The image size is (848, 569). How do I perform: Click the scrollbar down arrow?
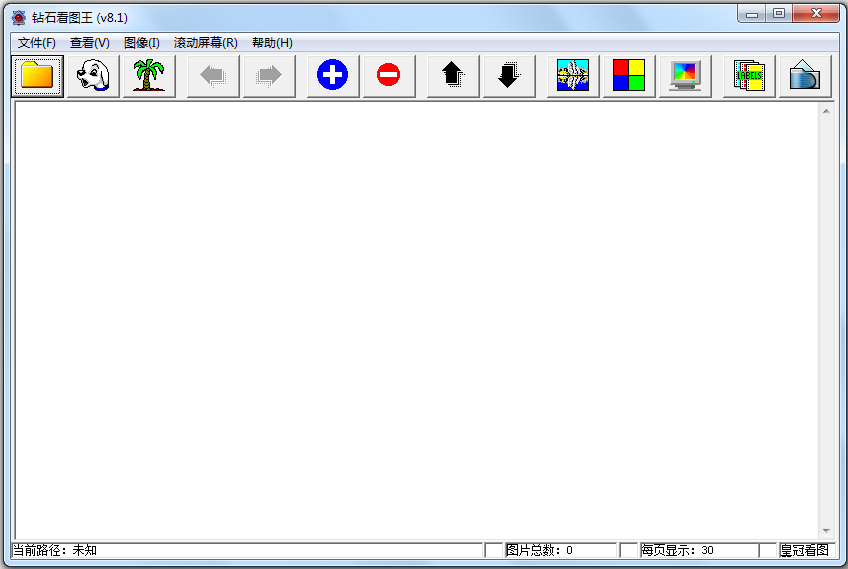(x=826, y=531)
